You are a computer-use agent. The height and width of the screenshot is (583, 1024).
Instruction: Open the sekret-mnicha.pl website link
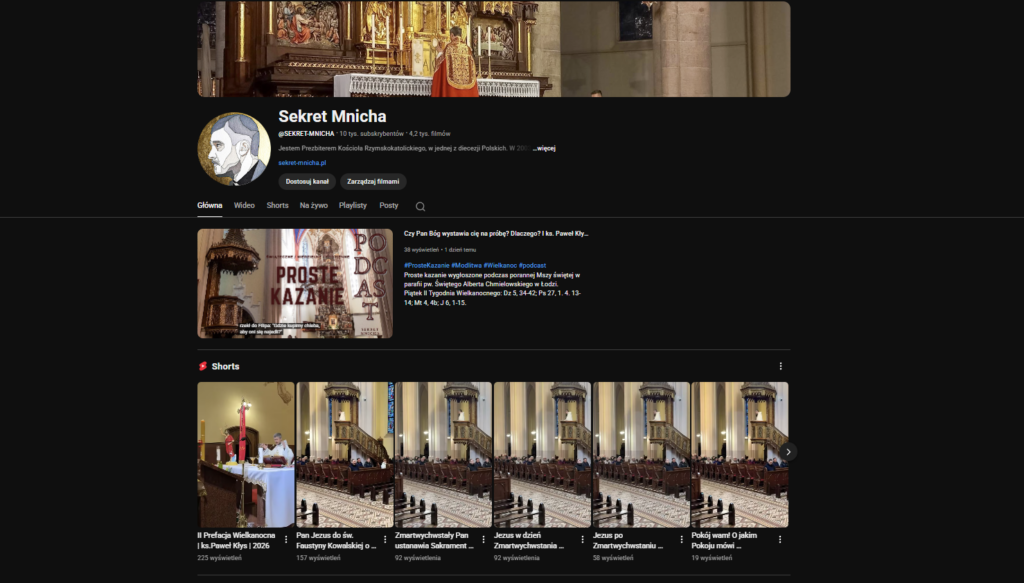[x=302, y=162]
